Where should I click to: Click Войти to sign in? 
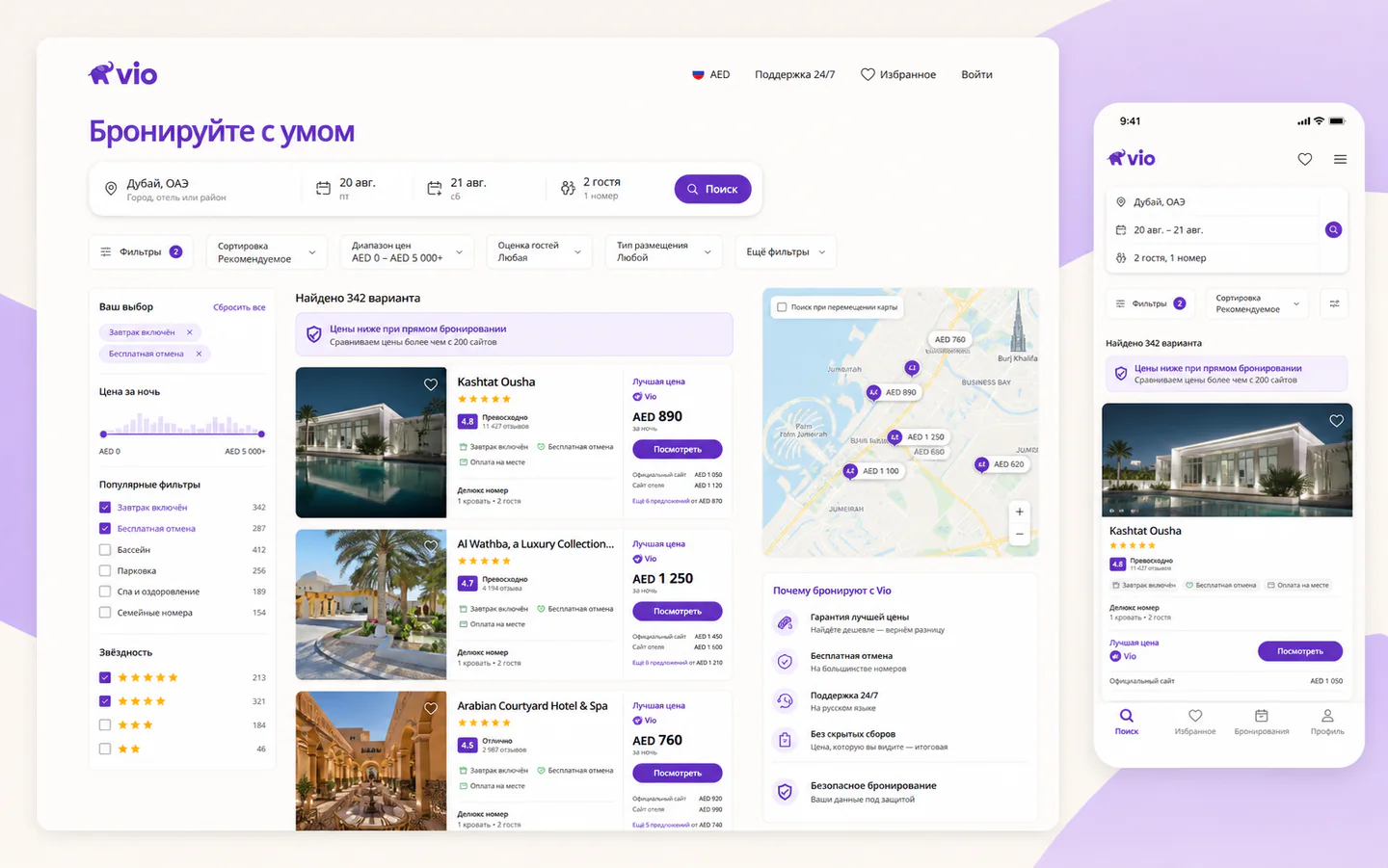pyautogui.click(x=976, y=74)
